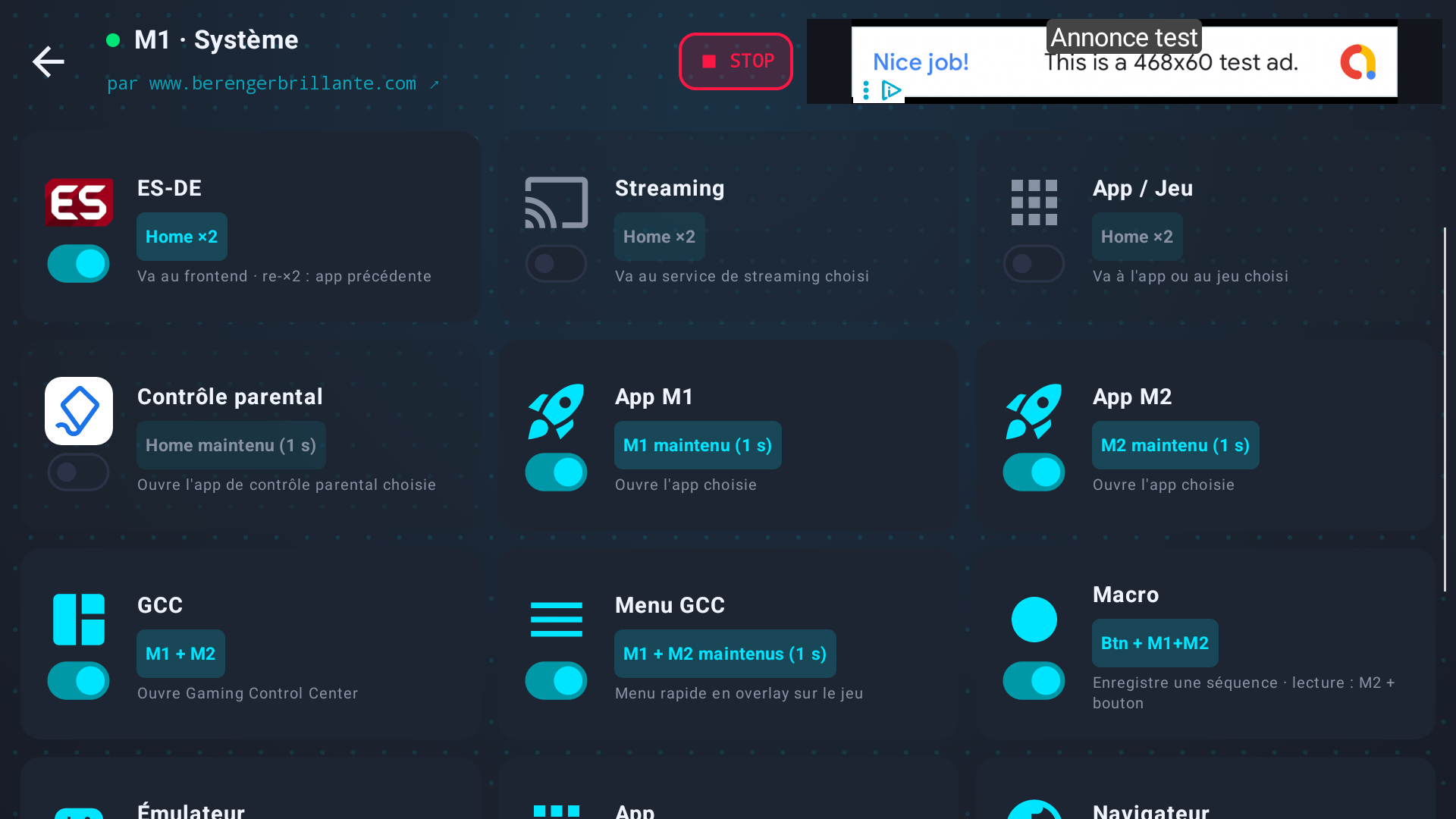
Task: Enable the Contrôle parental toggle
Action: pos(79,472)
